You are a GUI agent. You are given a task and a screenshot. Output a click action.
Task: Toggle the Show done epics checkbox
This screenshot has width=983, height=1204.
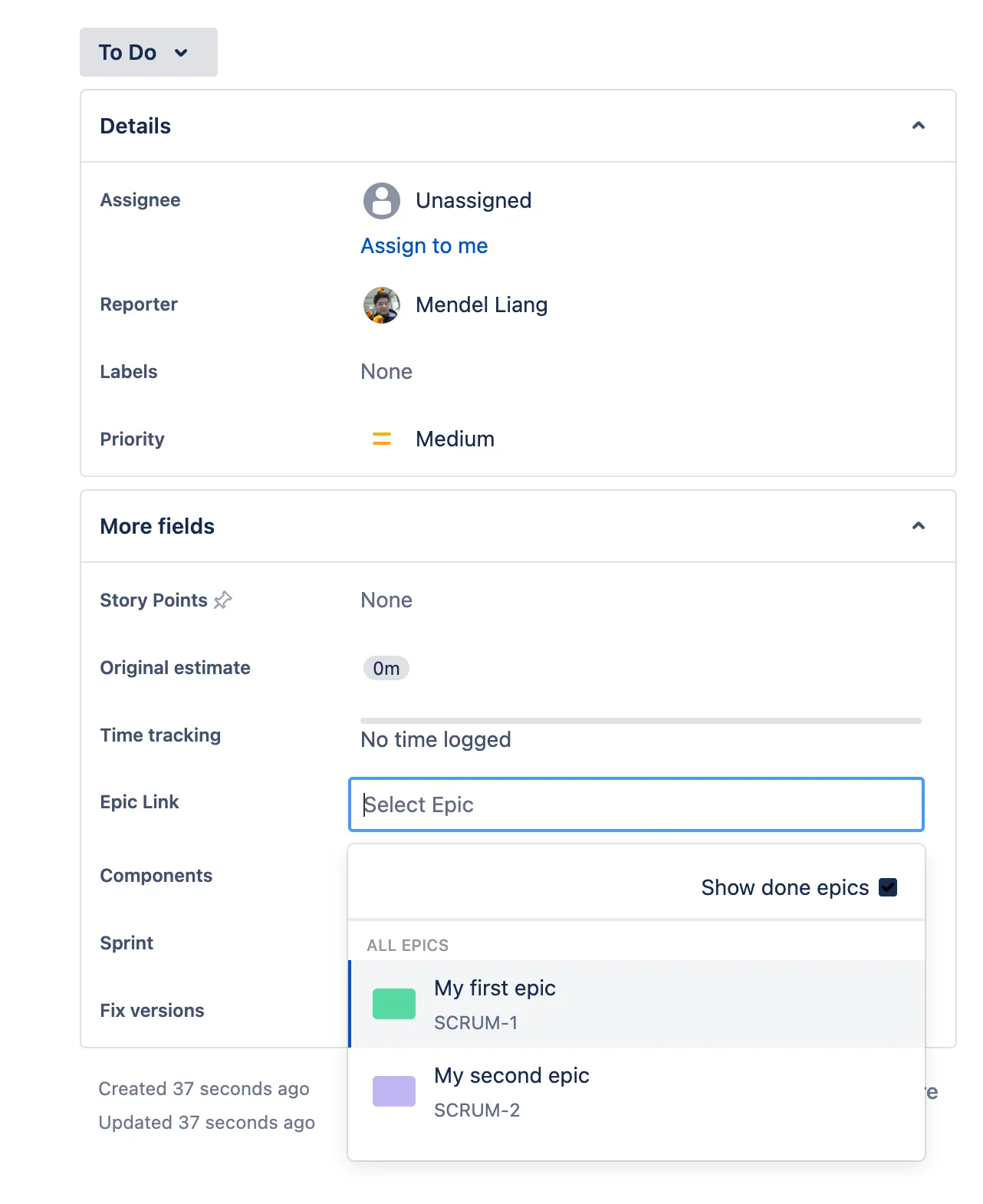coord(888,887)
